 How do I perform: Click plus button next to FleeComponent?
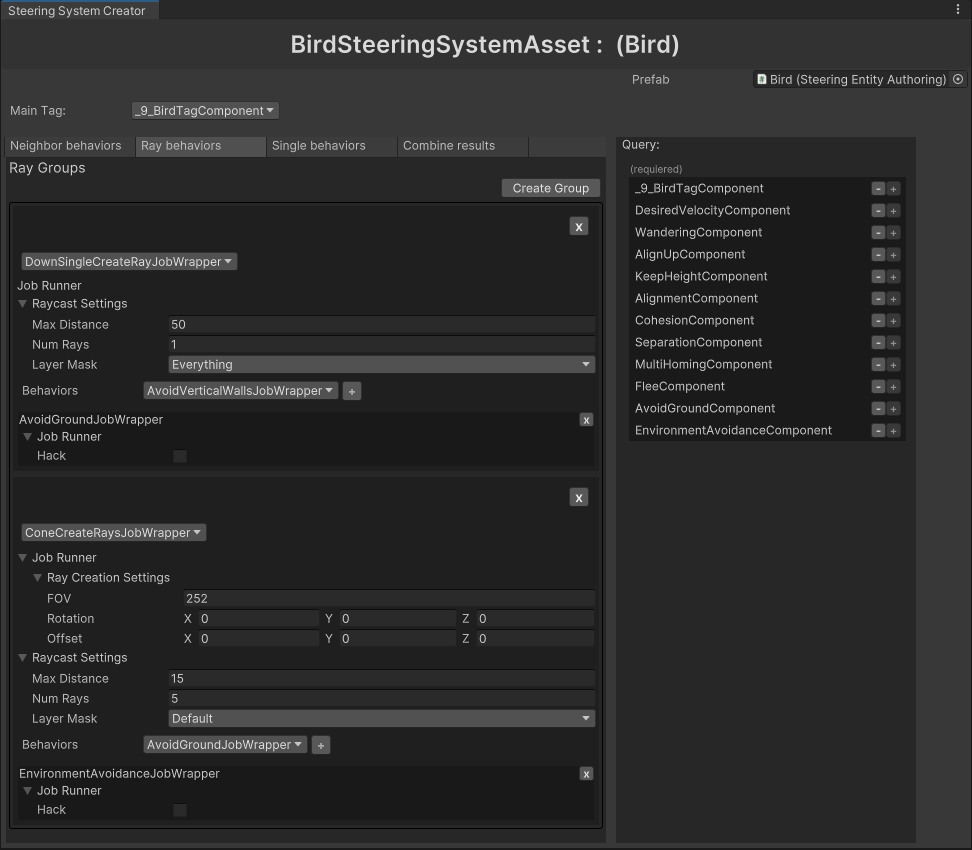893,387
